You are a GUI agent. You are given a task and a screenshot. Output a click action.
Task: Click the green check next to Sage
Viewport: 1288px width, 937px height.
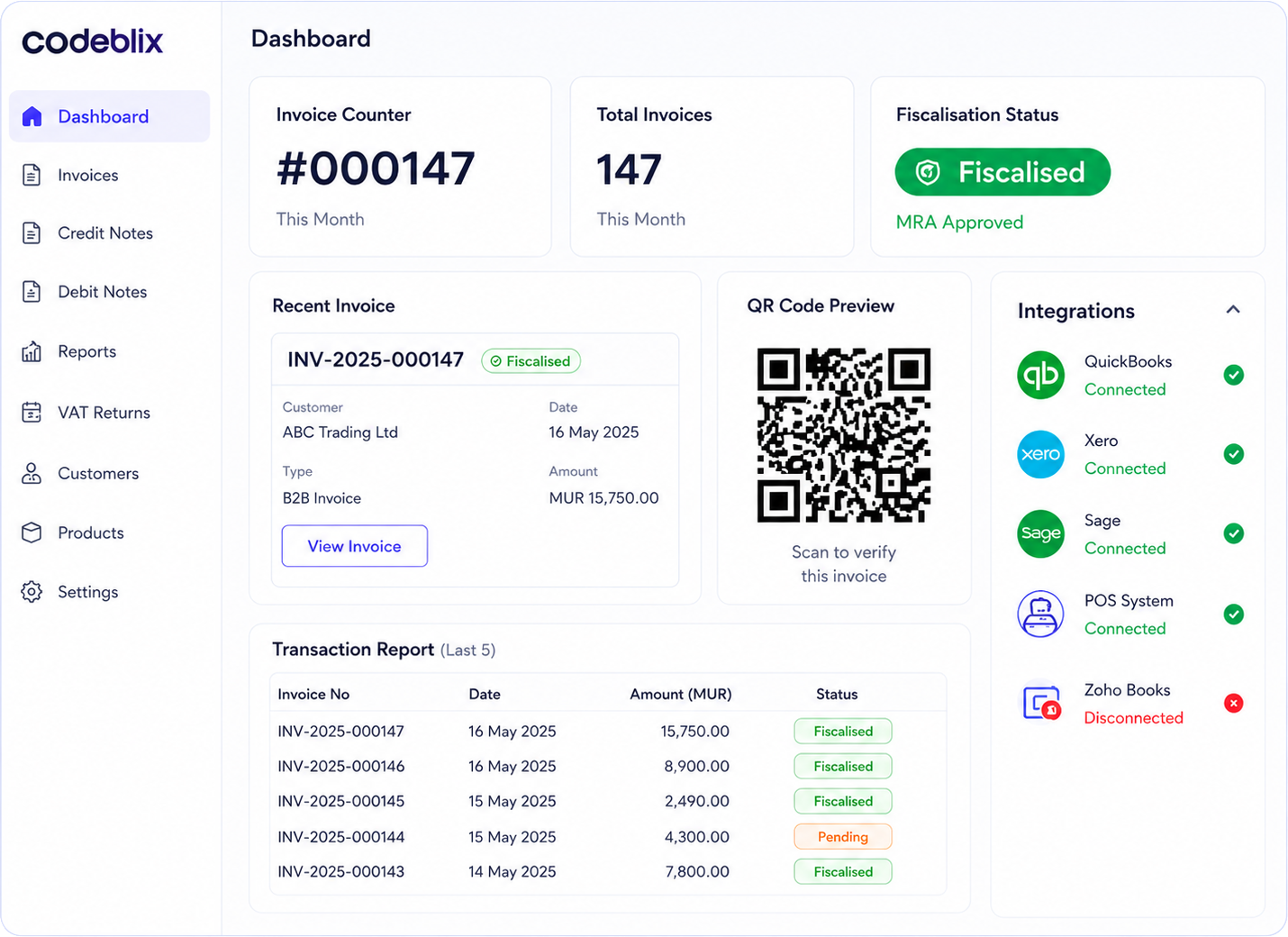1234,533
